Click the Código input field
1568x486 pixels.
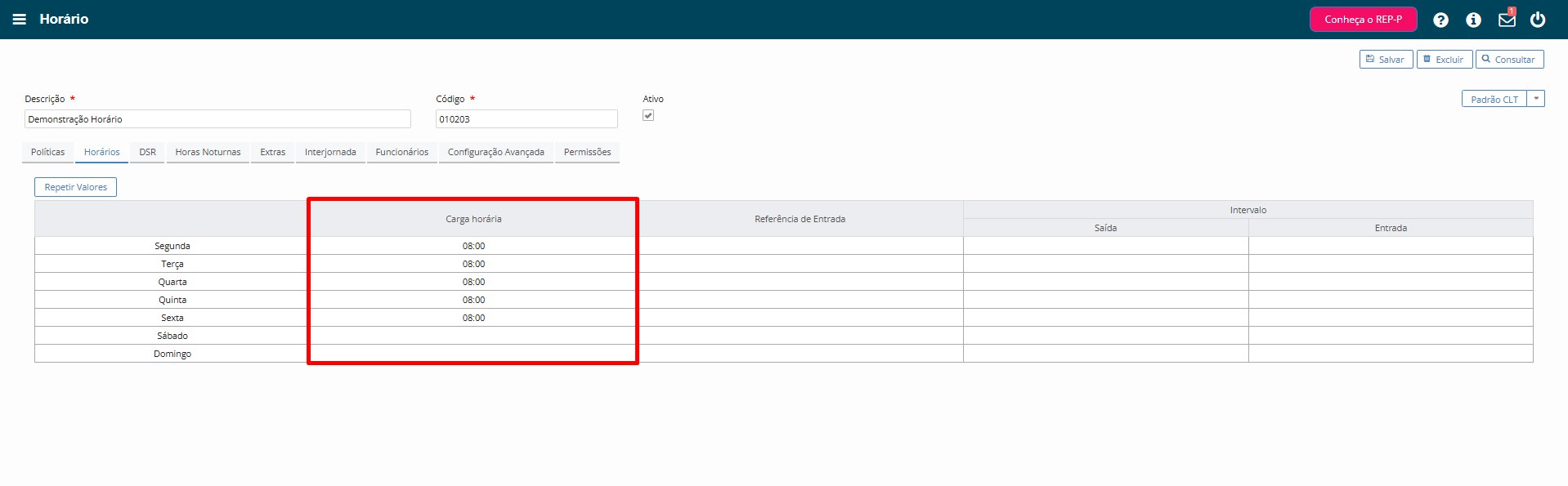(x=526, y=119)
